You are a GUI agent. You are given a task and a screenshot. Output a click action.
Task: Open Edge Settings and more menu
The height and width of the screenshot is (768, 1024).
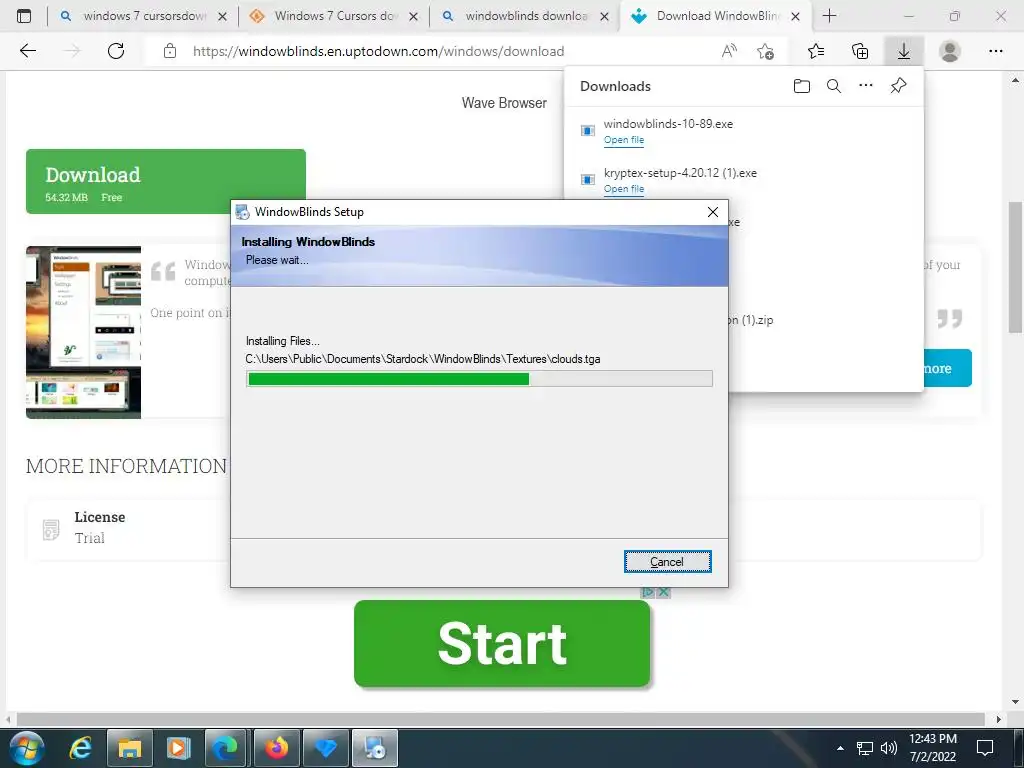[995, 51]
